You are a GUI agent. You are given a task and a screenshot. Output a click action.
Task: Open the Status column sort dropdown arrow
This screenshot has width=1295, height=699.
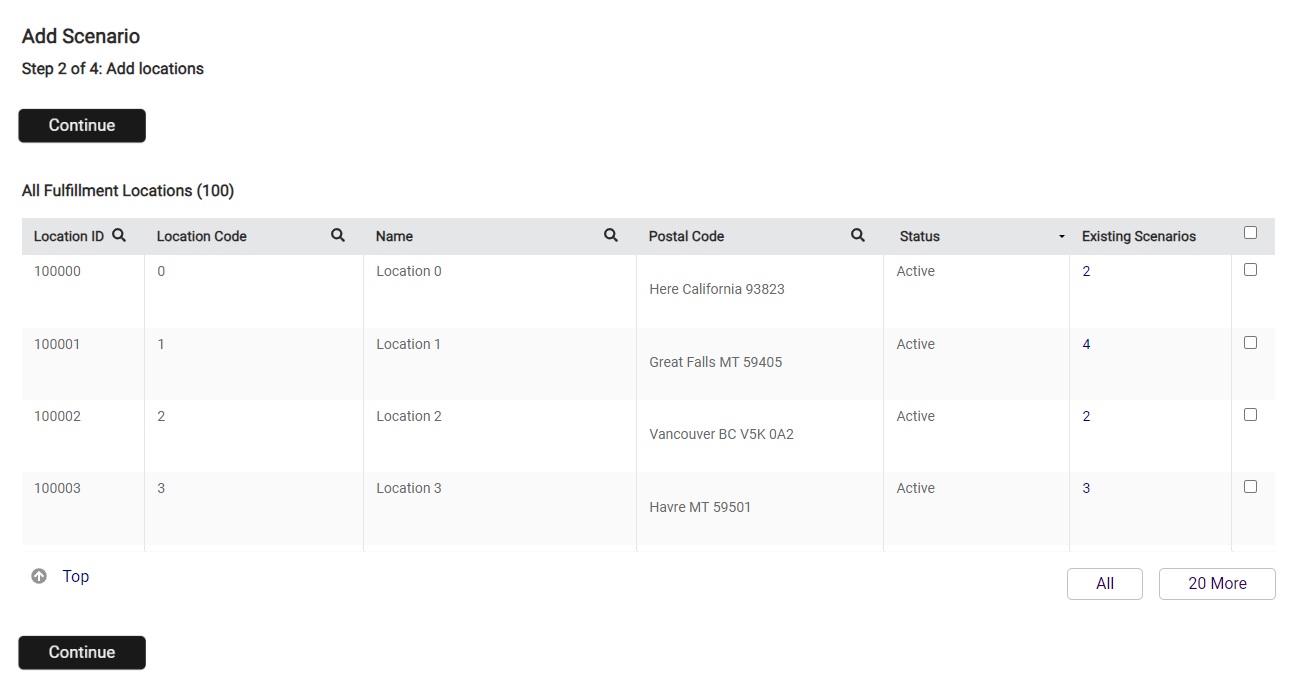point(1061,236)
